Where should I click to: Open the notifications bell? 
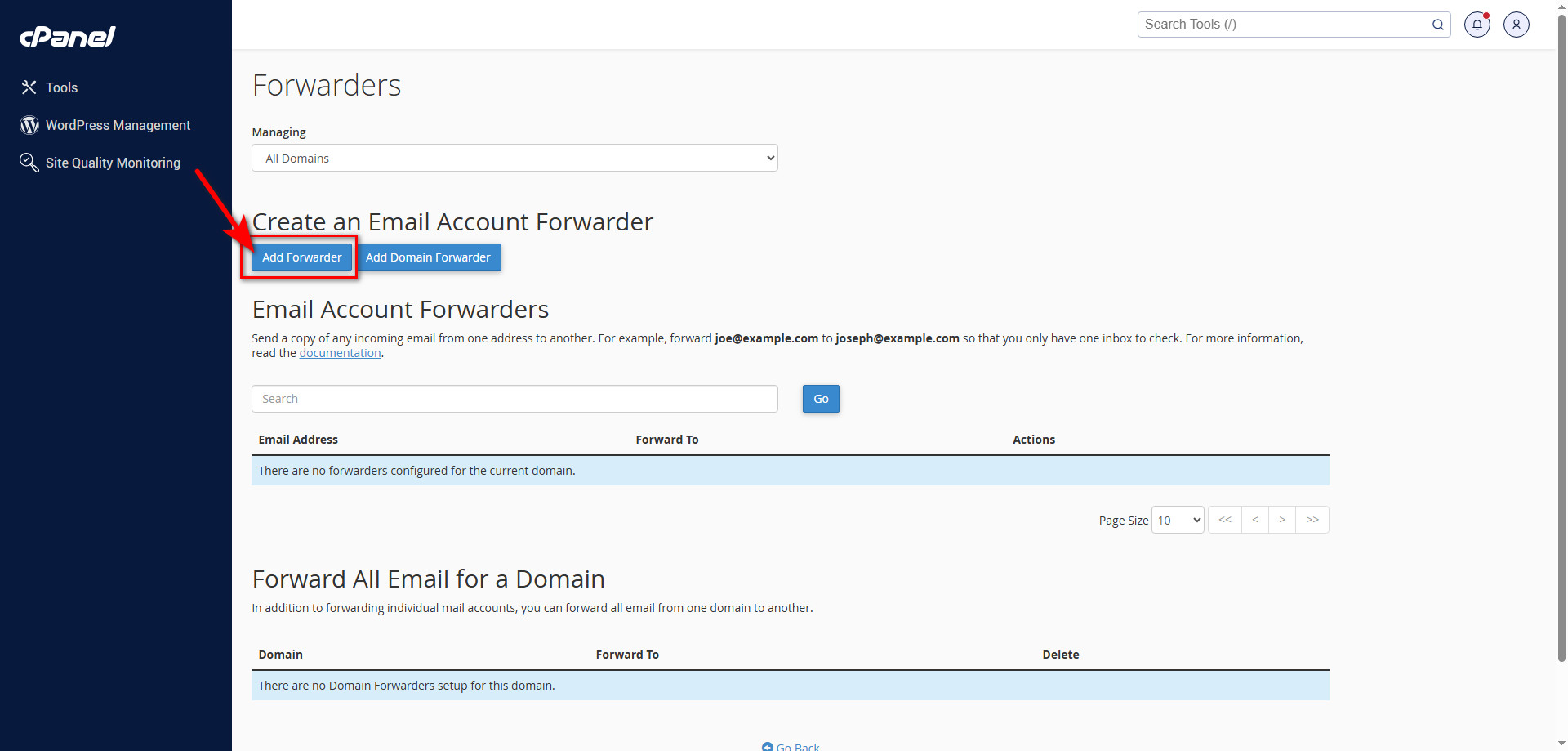click(1477, 25)
